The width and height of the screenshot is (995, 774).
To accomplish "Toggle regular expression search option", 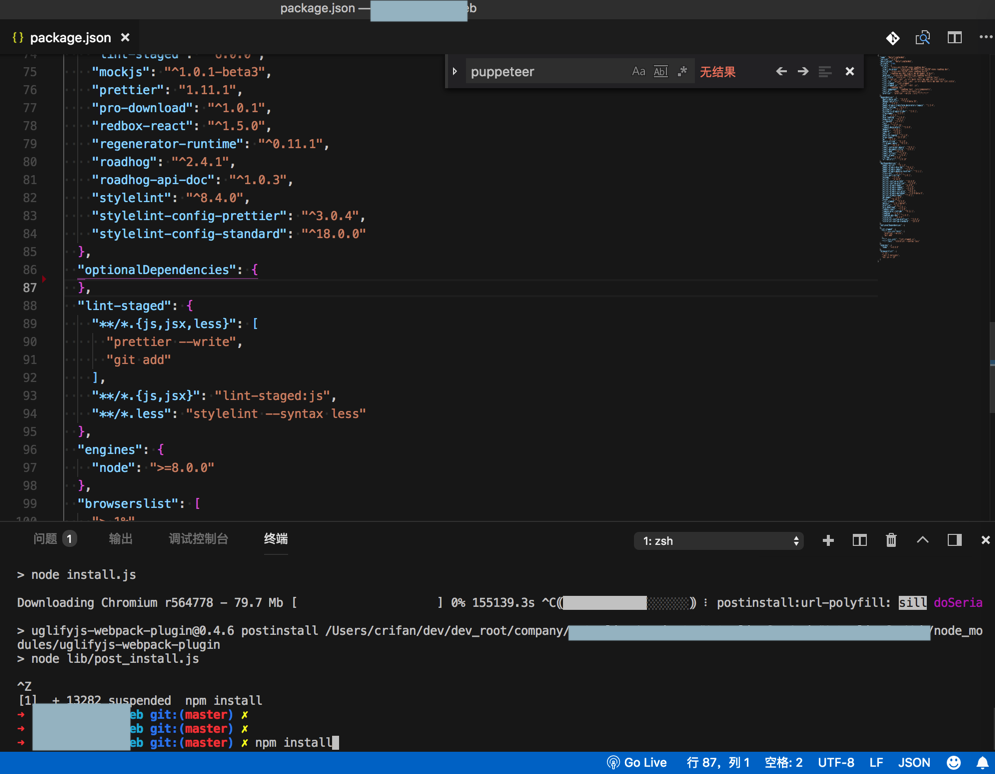I will (x=682, y=72).
